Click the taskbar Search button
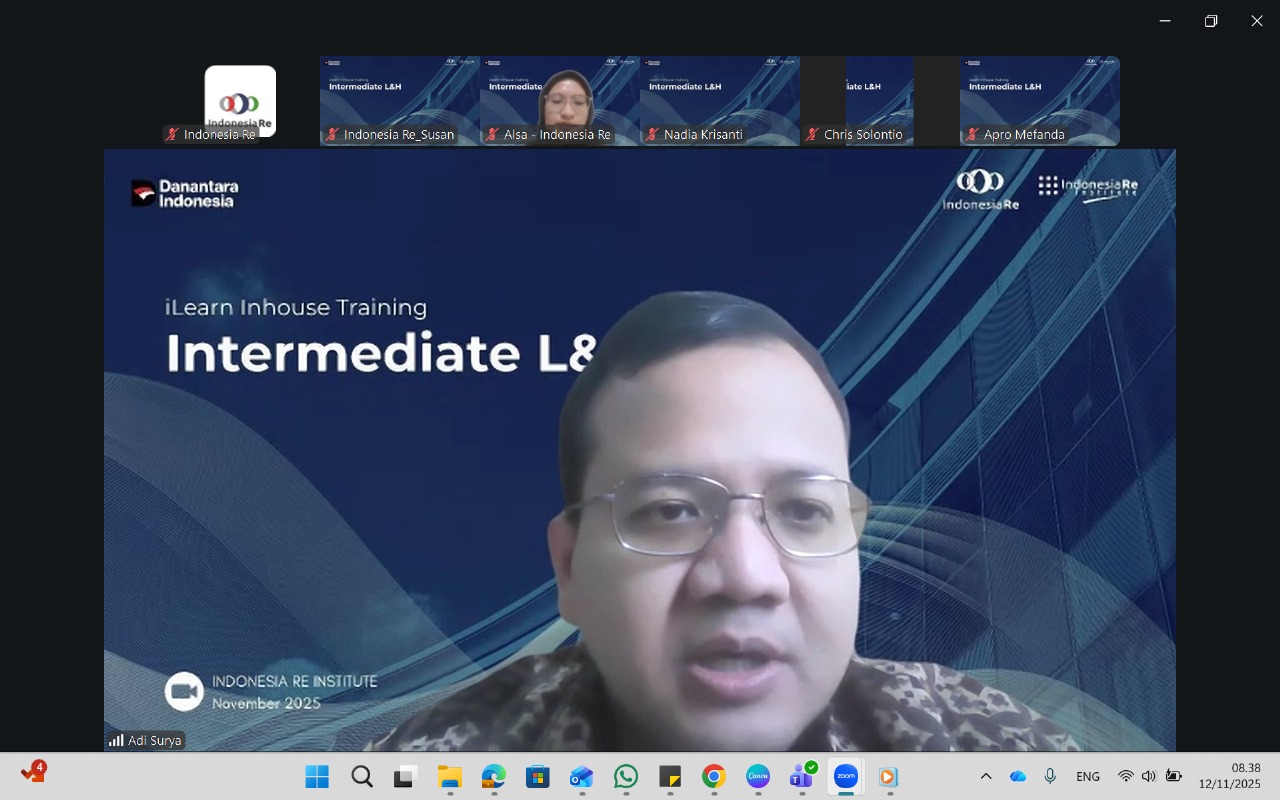 tap(362, 777)
